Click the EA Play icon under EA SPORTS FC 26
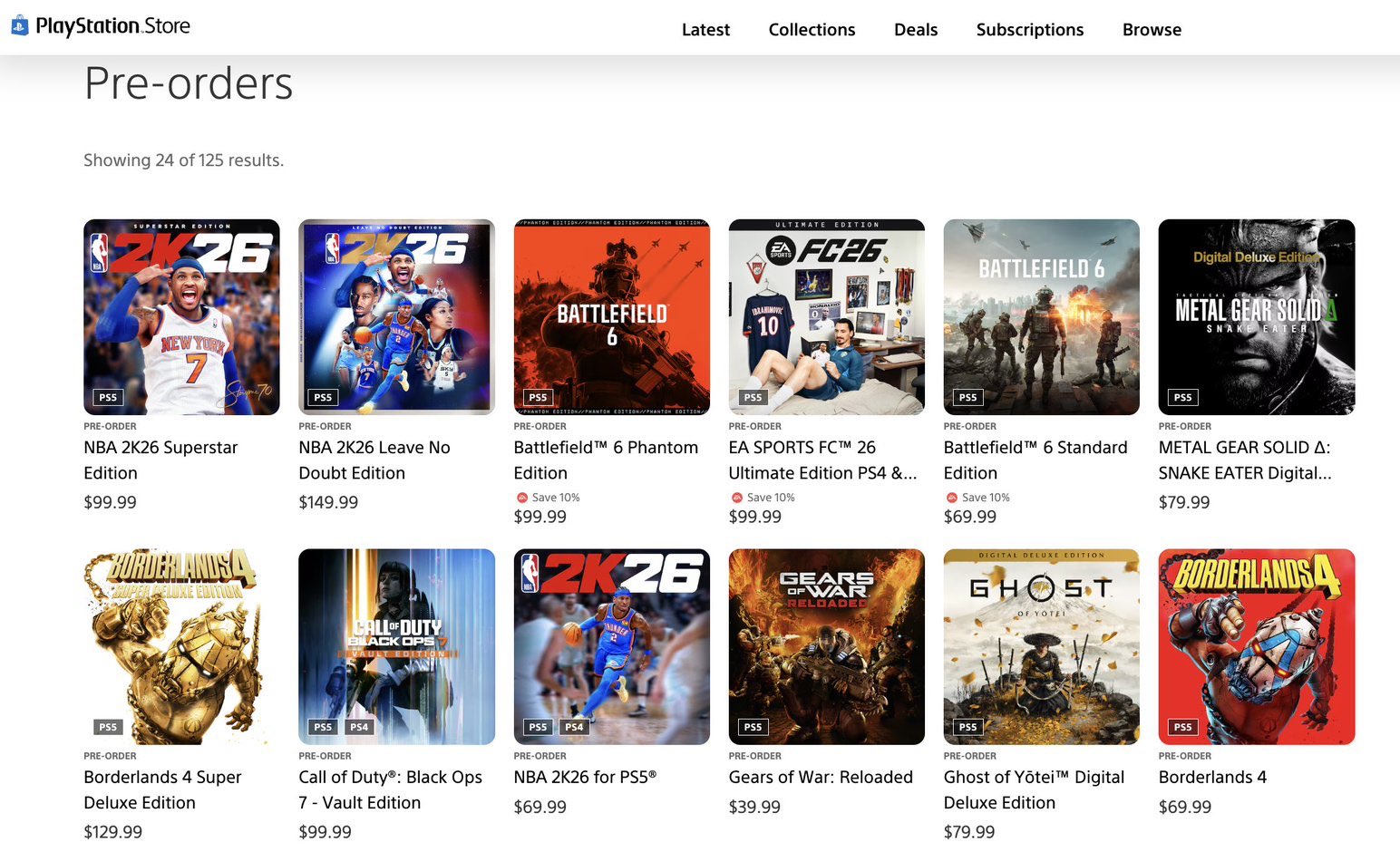The width and height of the screenshot is (1400, 852). point(736,498)
